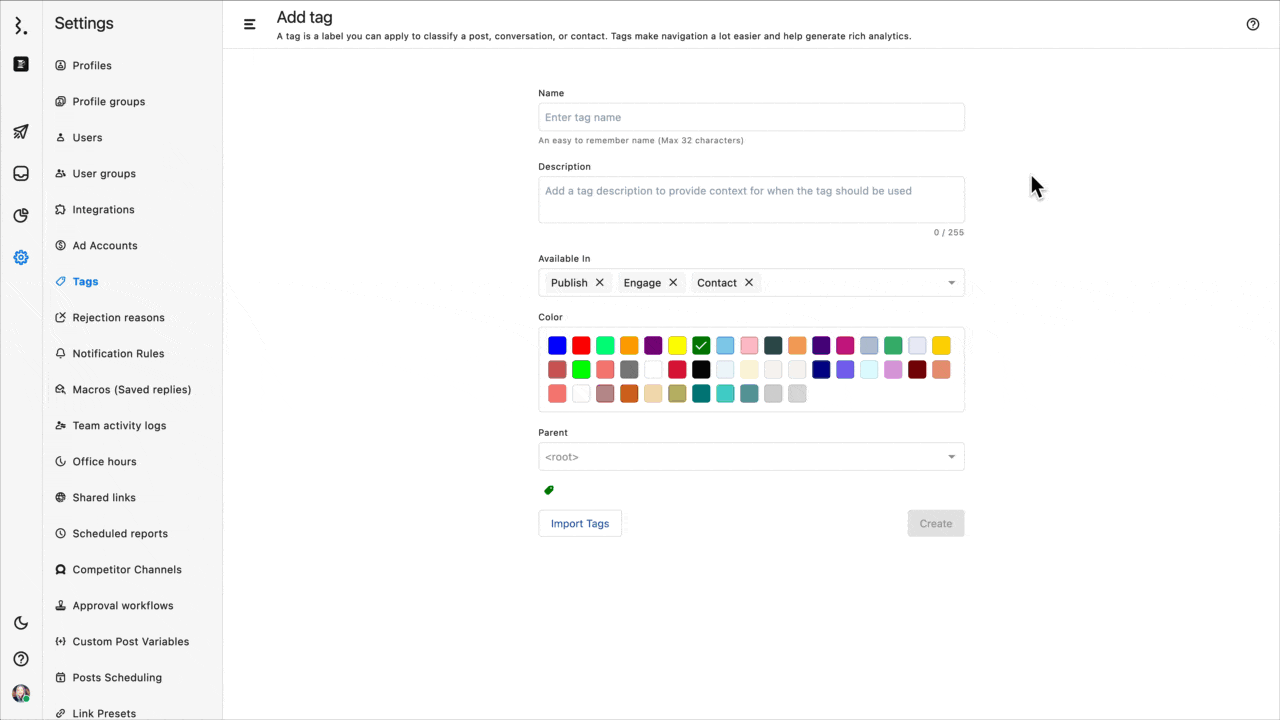Enable dark mode with the moon icon
The width and height of the screenshot is (1280, 720).
(x=20, y=622)
